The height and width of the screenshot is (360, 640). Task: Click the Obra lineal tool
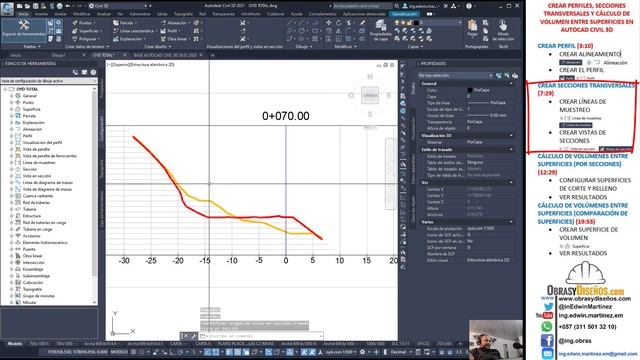pos(175,39)
